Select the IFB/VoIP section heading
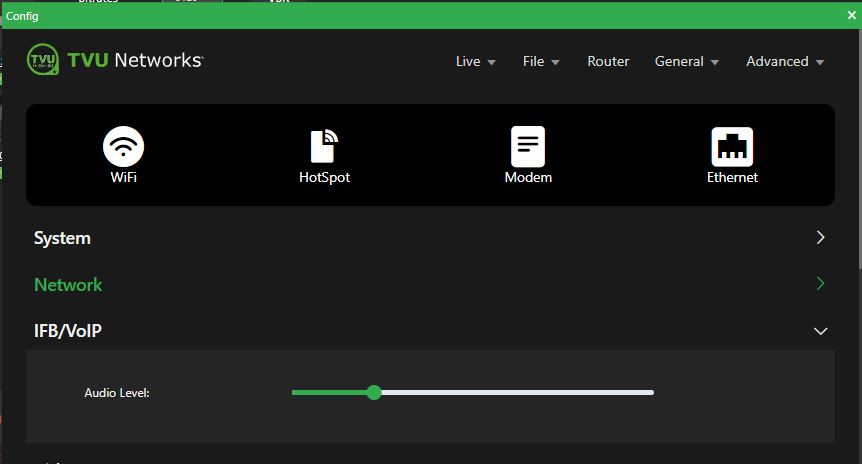Viewport: 862px width, 464px height. coord(68,331)
